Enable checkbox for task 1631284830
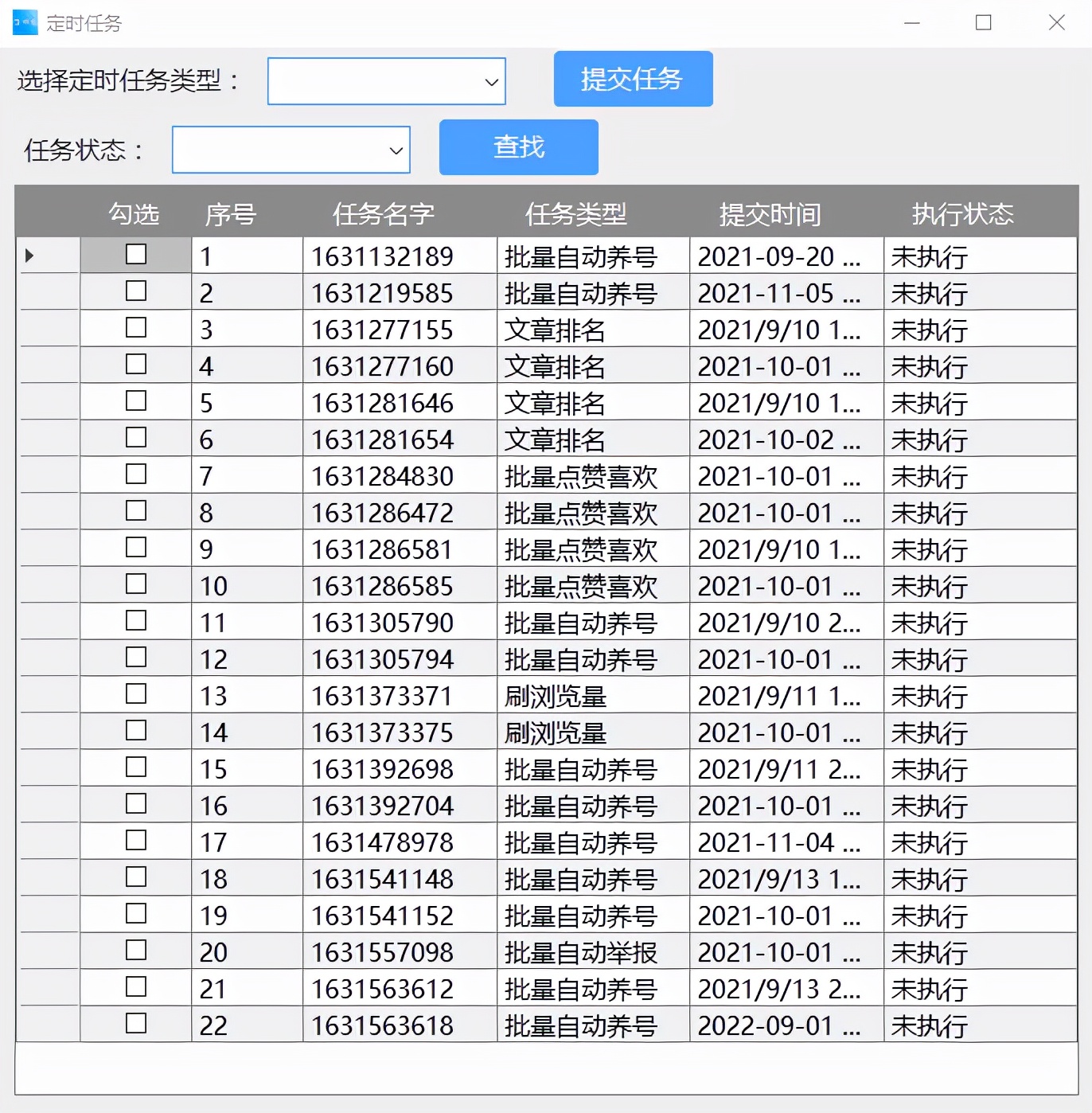This screenshot has width=1092, height=1113. (x=136, y=474)
